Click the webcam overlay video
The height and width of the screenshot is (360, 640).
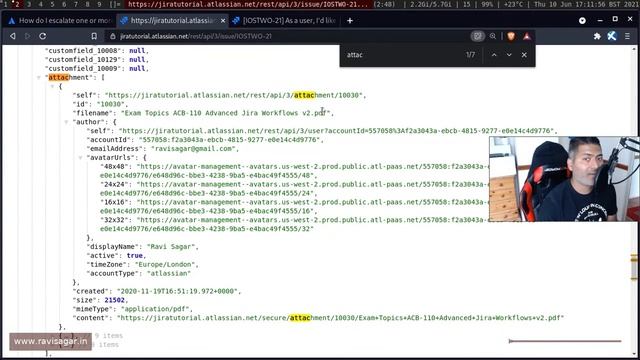click(564, 179)
